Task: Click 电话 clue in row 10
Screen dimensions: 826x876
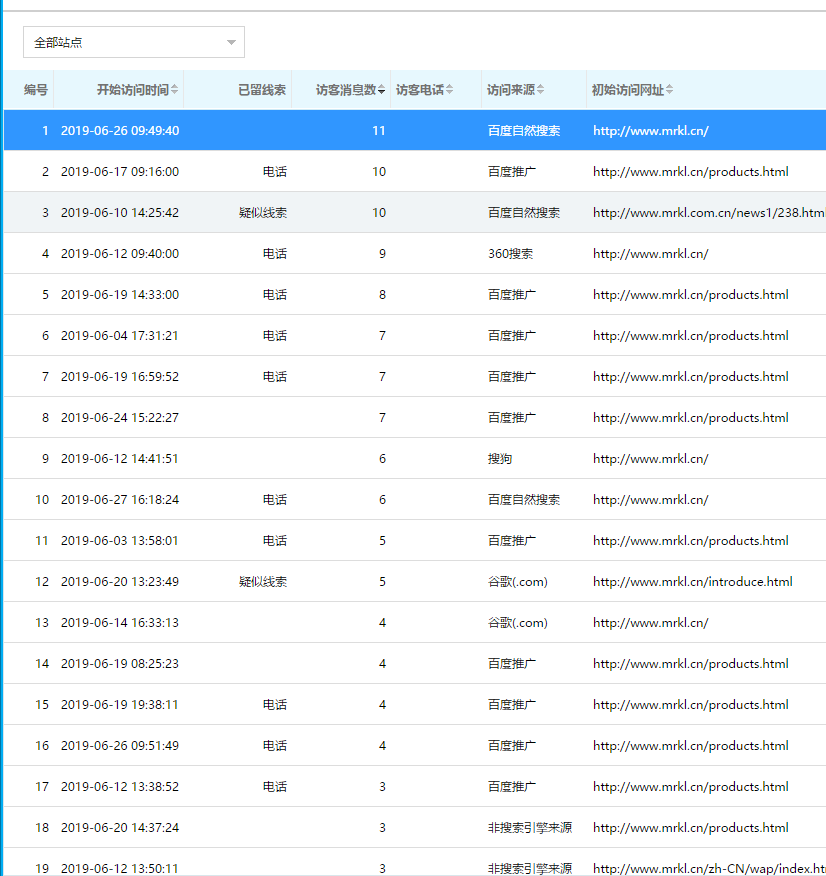Action: point(275,500)
